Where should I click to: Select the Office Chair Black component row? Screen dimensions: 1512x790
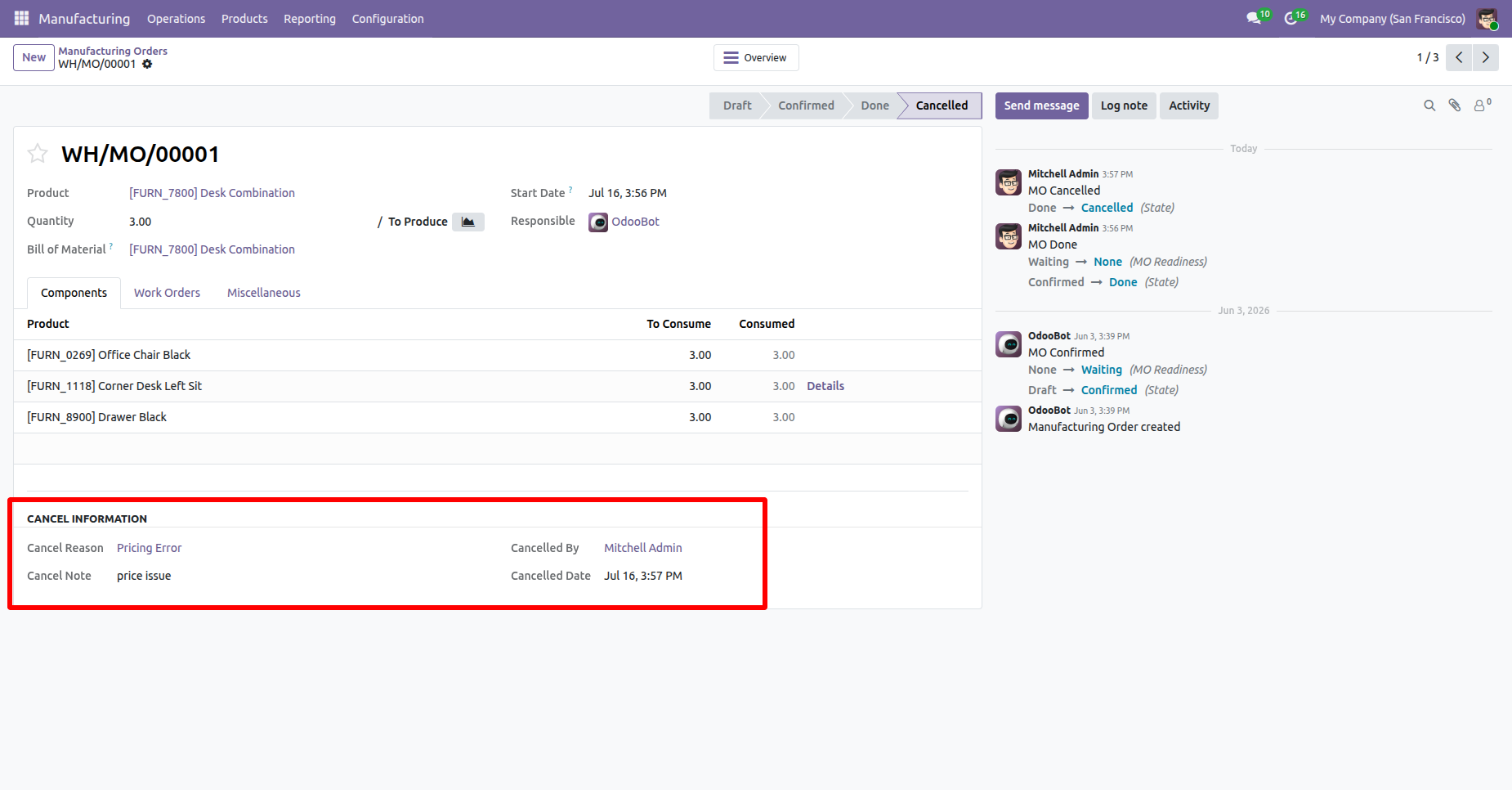coord(497,355)
